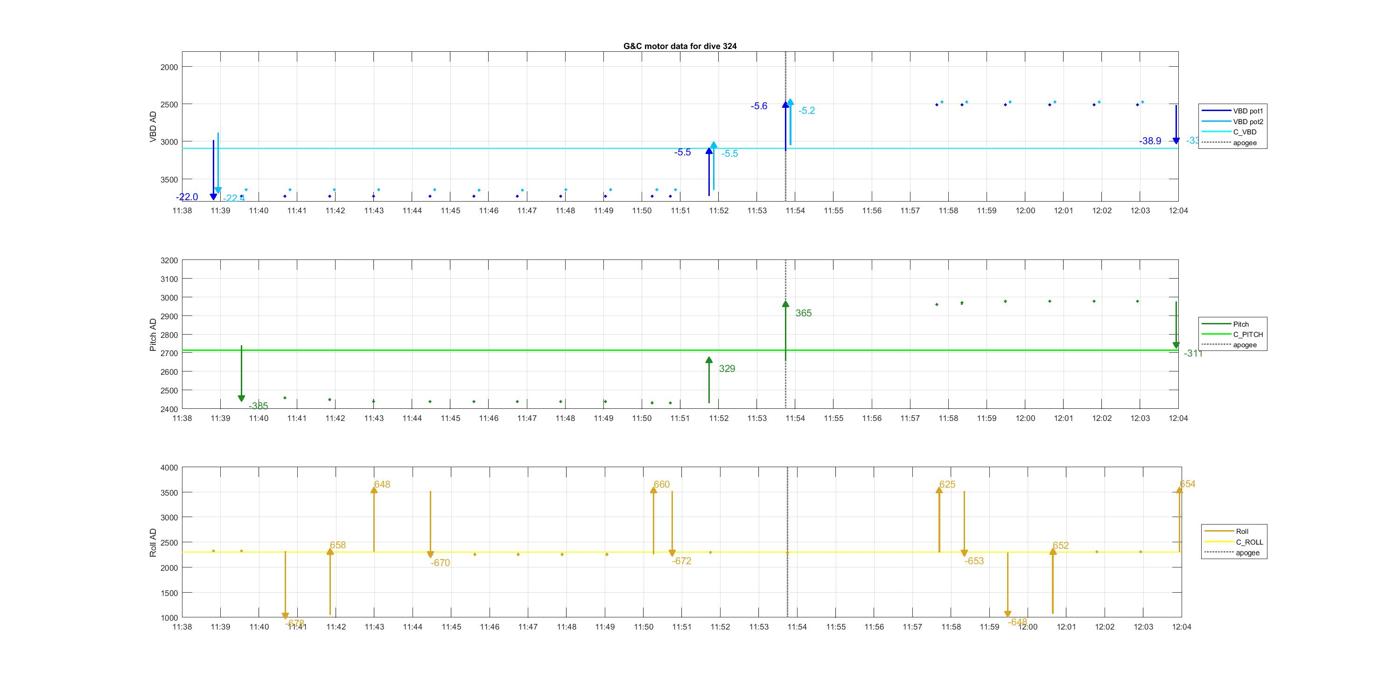Viewport: 1400px width, 693px height.
Task: Click the "648" roll data label
Action: 382,484
